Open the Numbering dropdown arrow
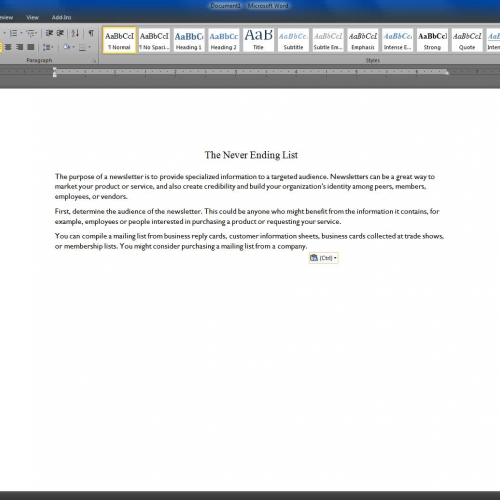Viewport: 500px width, 500px height. pos(21,33)
